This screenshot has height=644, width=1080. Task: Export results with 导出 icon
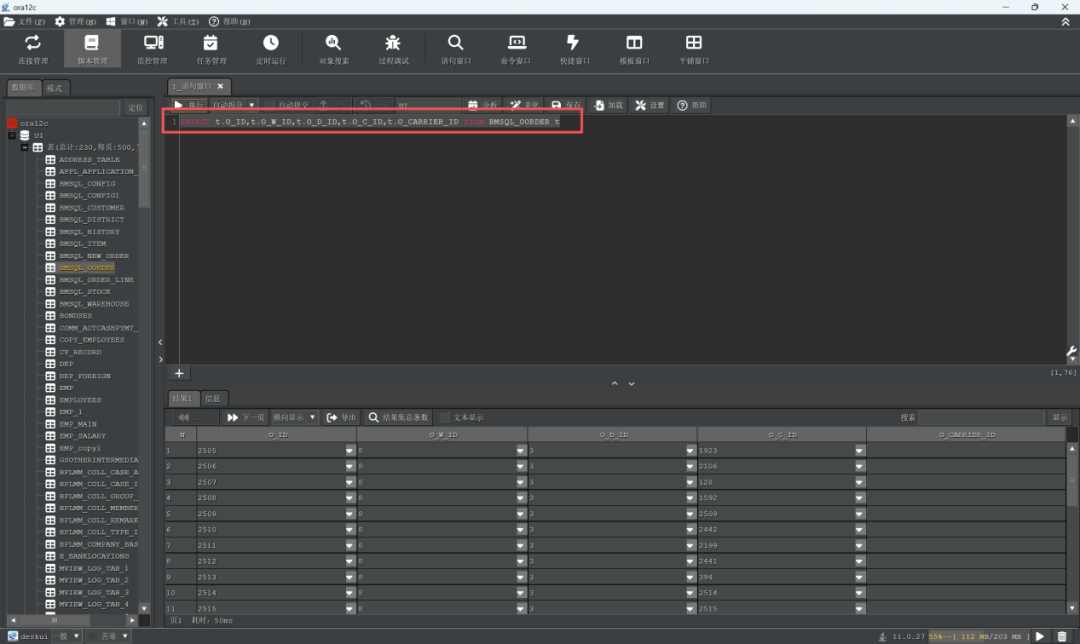pyautogui.click(x=341, y=417)
